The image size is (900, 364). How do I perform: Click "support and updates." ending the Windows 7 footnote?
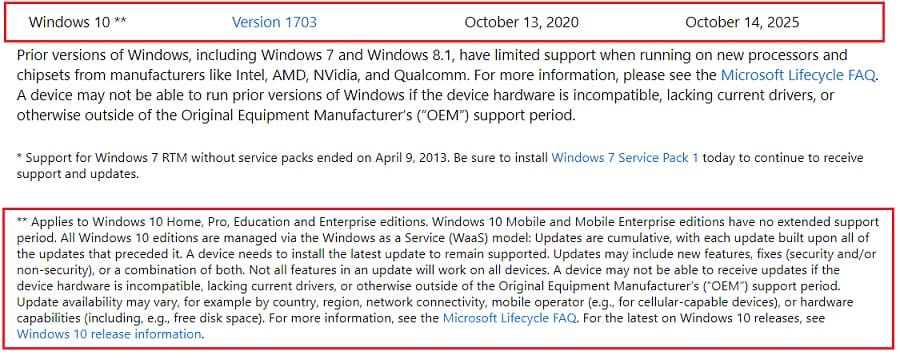(78, 173)
